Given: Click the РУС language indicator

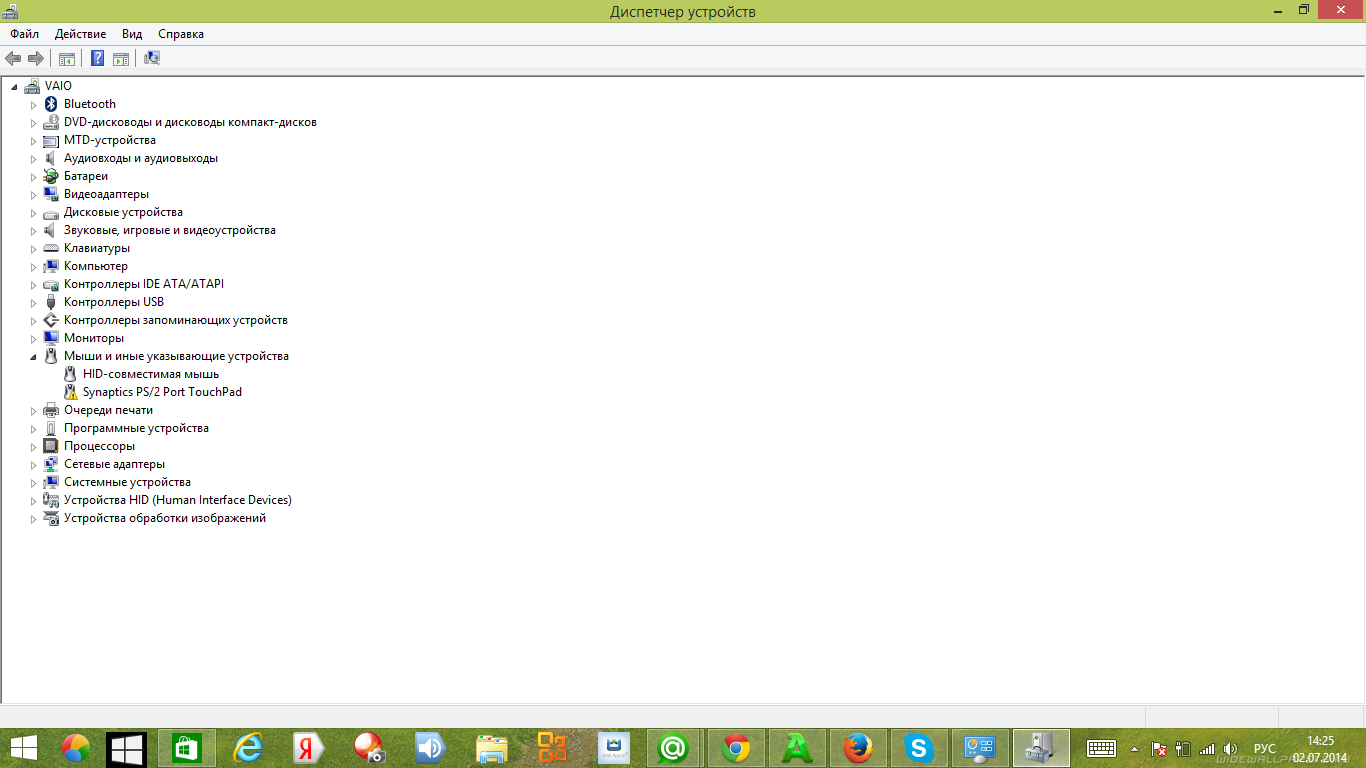Looking at the screenshot, I should click(1264, 748).
